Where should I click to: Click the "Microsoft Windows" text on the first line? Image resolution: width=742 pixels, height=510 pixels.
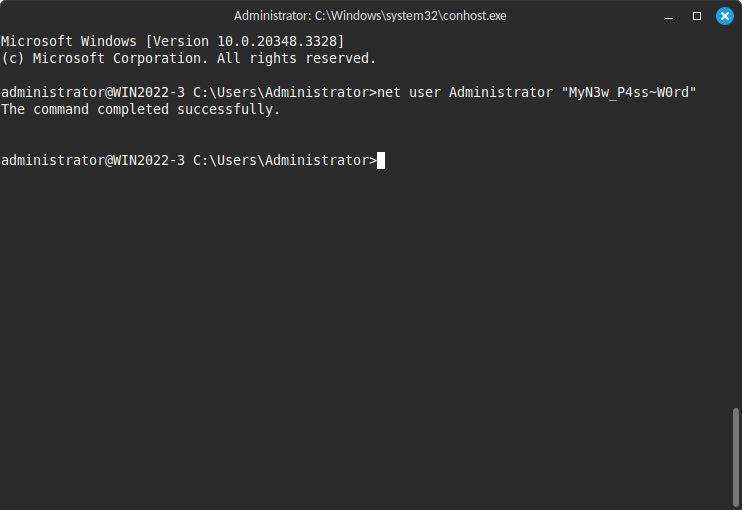[x=68, y=41]
